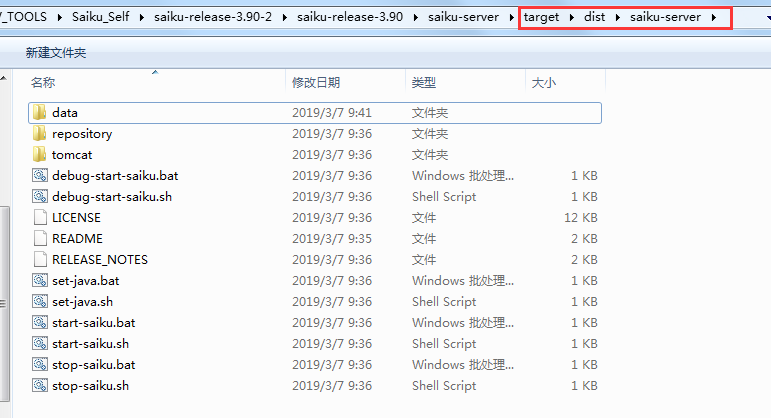Viewport: 771px width, 418px height.
Task: Click the Windows 批处理 type of start-saiku.bat
Action: pyautogui.click(x=463, y=323)
